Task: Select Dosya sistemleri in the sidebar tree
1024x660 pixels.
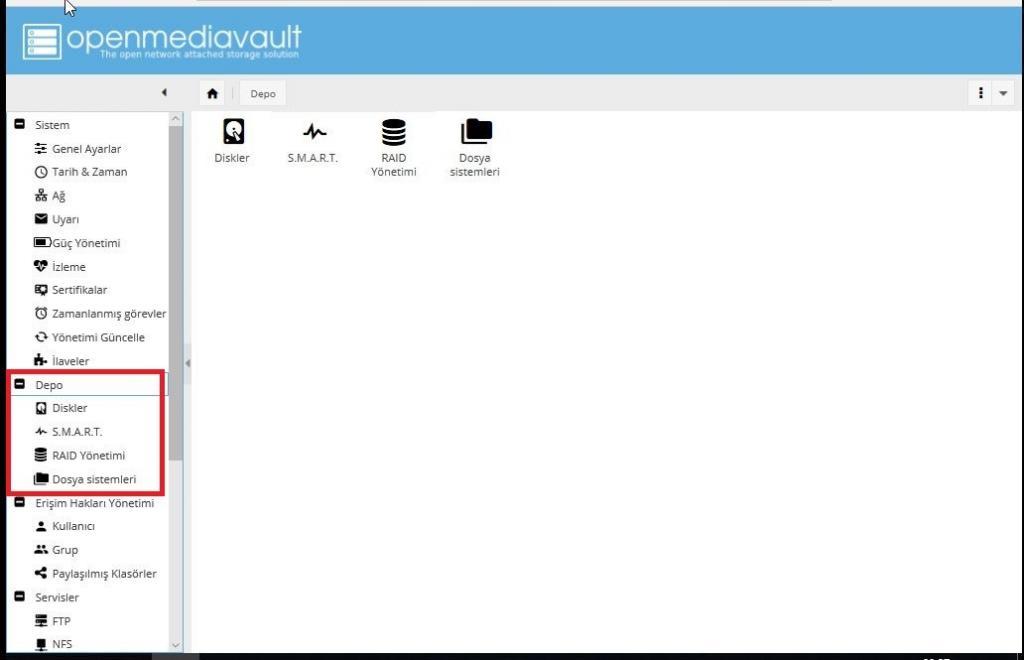Action: click(x=85, y=479)
